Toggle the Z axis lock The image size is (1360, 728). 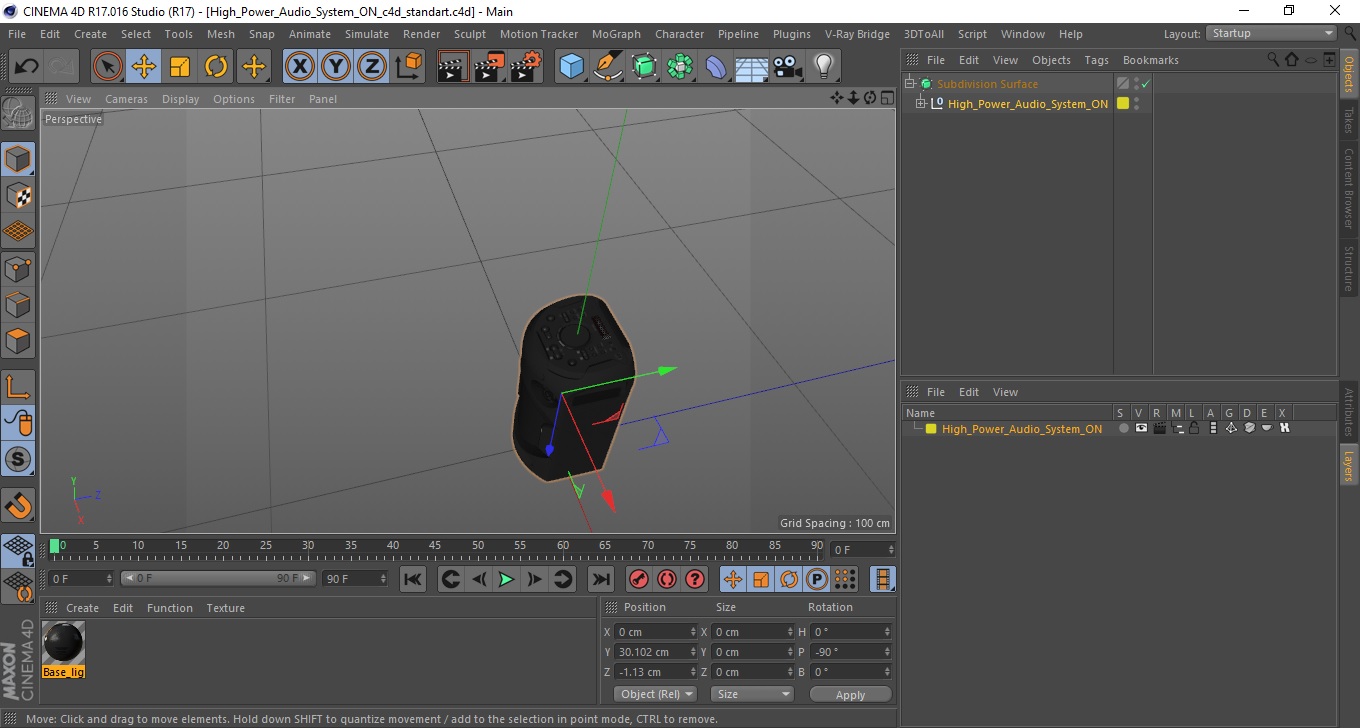[x=372, y=67]
